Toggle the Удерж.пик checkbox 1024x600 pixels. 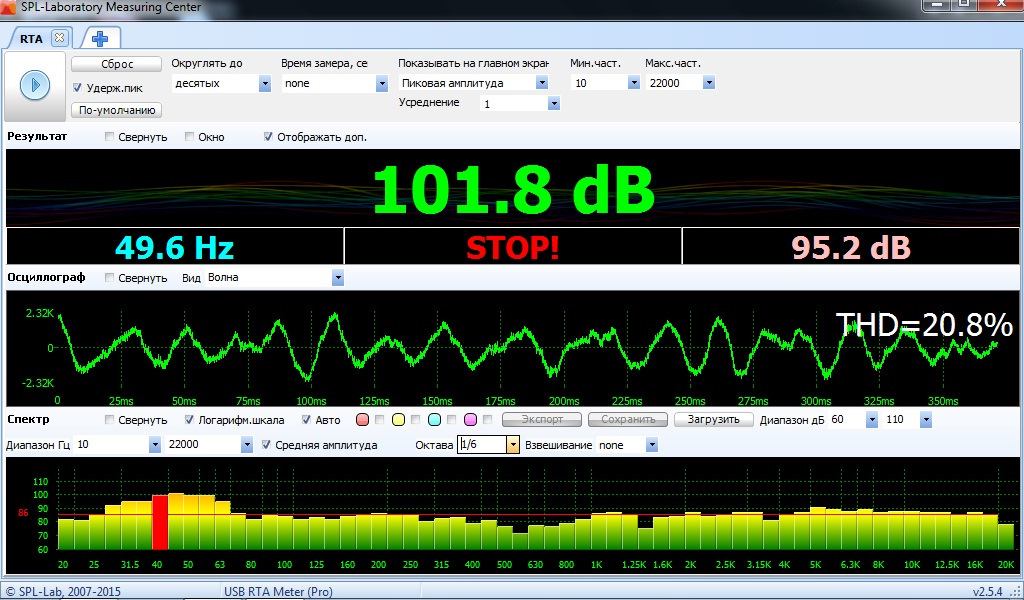78,88
